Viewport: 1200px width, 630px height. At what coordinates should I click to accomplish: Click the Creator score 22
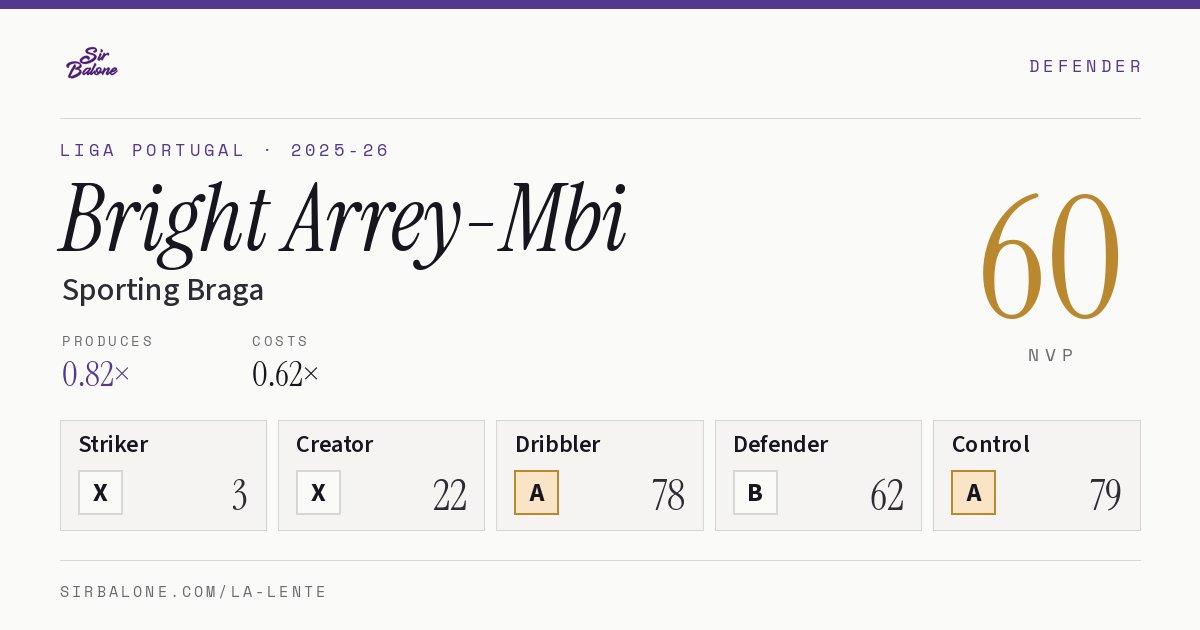pos(450,494)
